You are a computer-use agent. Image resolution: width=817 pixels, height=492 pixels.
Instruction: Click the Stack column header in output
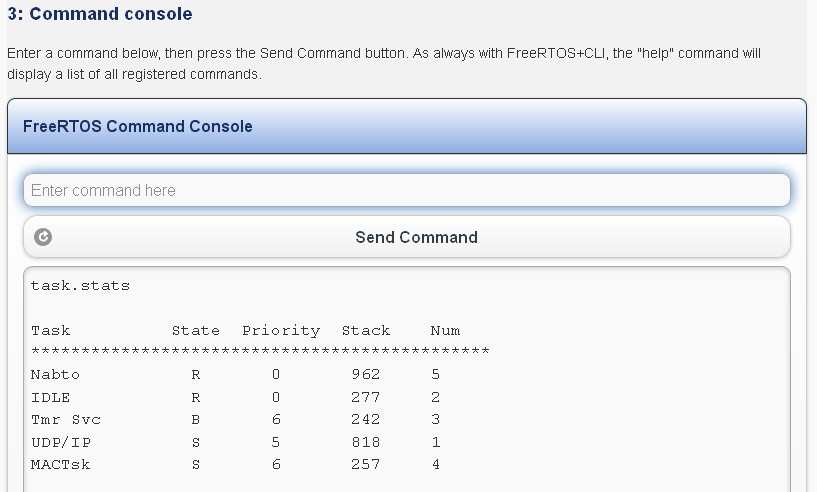point(366,331)
